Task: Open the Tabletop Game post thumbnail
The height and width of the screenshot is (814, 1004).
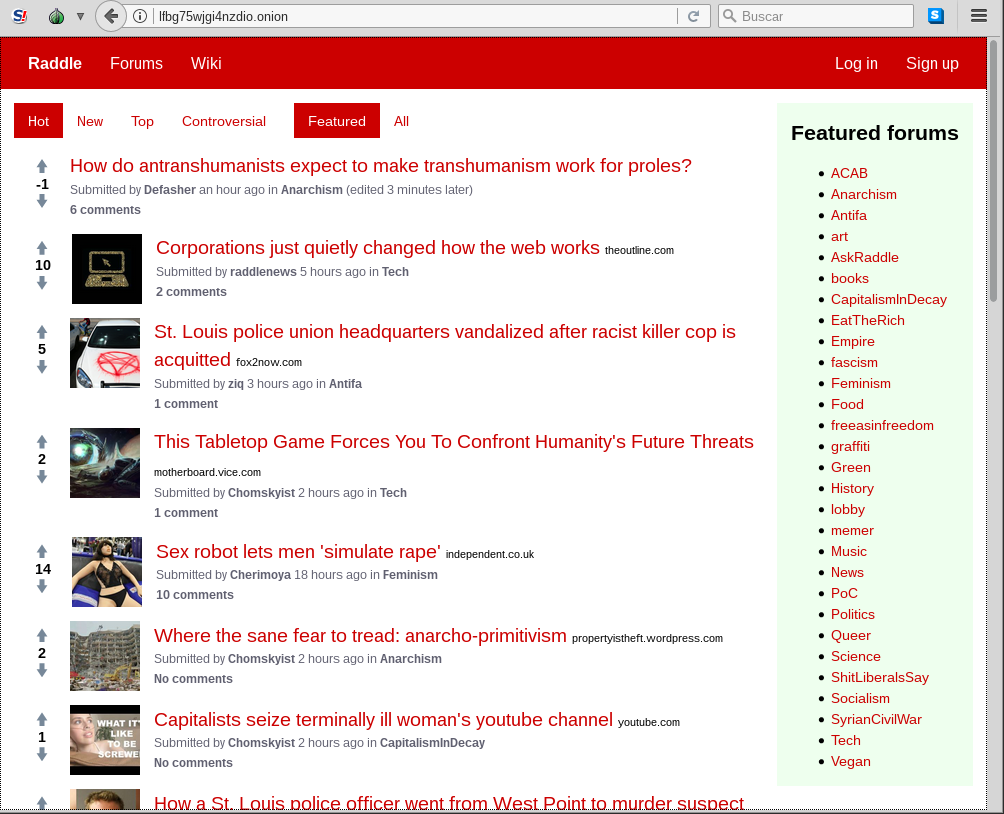Action: pos(105,463)
